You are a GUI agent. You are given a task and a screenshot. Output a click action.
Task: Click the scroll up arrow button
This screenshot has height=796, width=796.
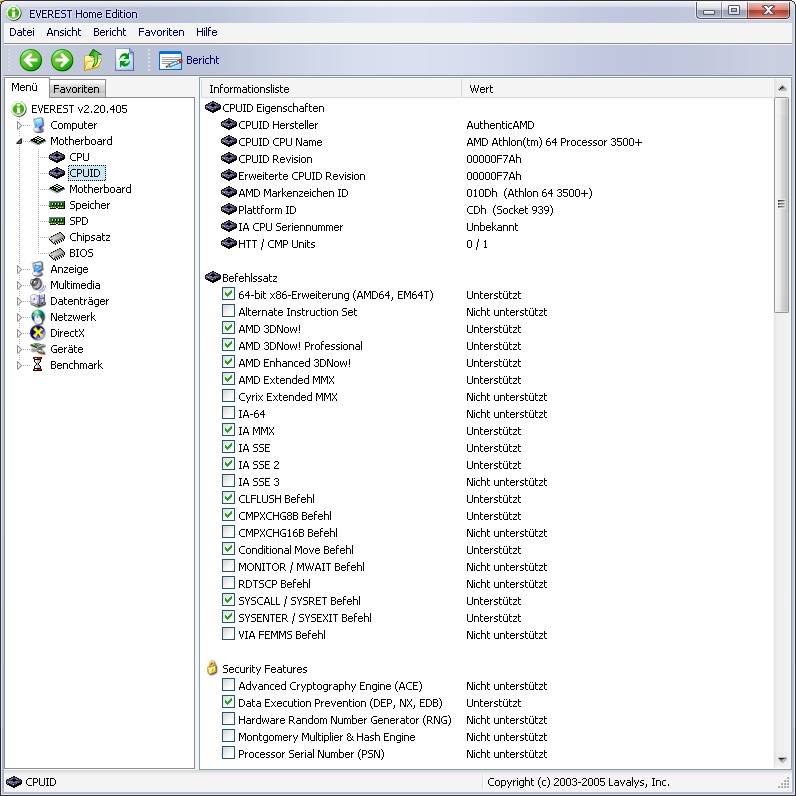pyautogui.click(x=782, y=88)
